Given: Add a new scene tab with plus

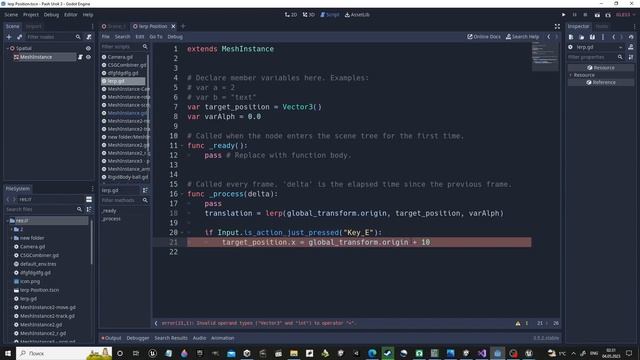Looking at the screenshot, I should click(x=183, y=26).
